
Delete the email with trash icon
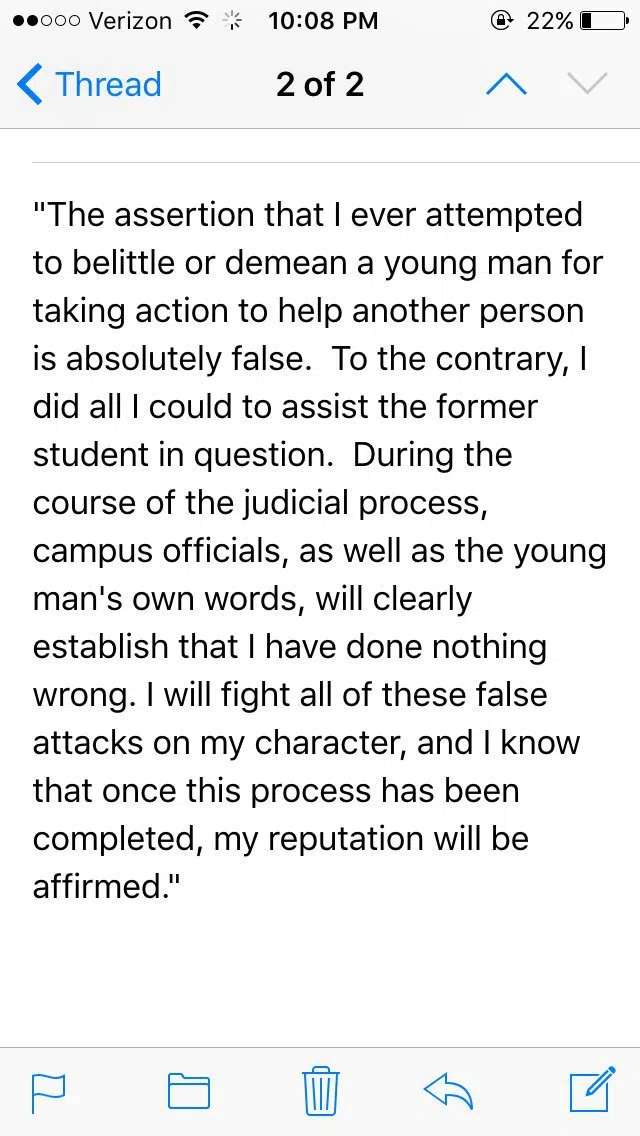point(320,1090)
